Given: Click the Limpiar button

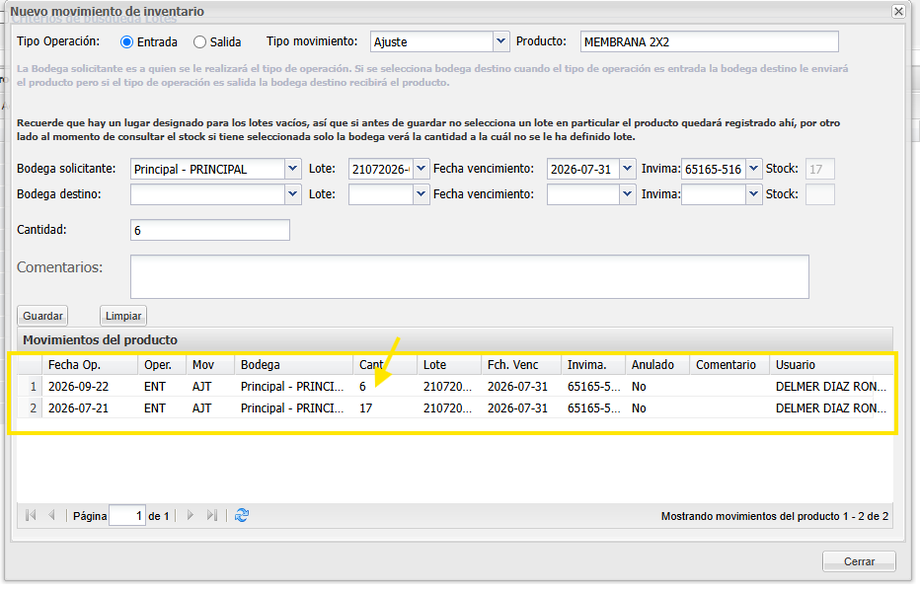Looking at the screenshot, I should (123, 316).
